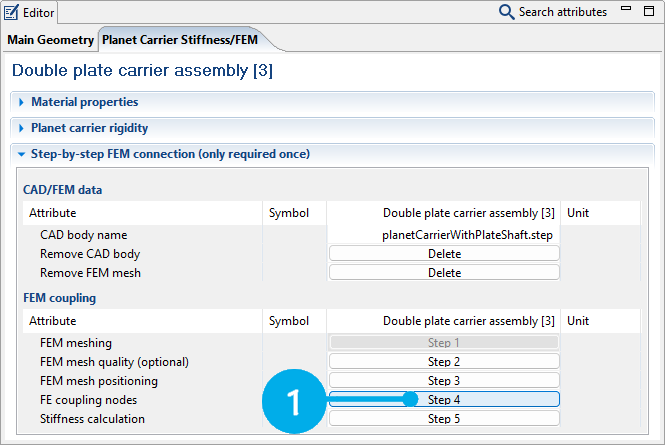Click the FEM coupling group heading
The image size is (665, 445).
60,298
